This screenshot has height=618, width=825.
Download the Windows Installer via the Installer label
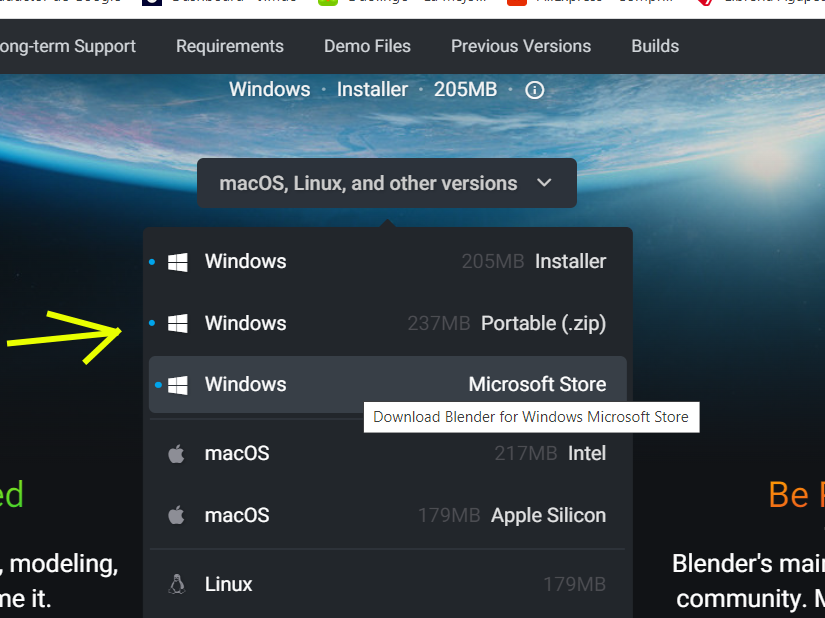point(570,262)
